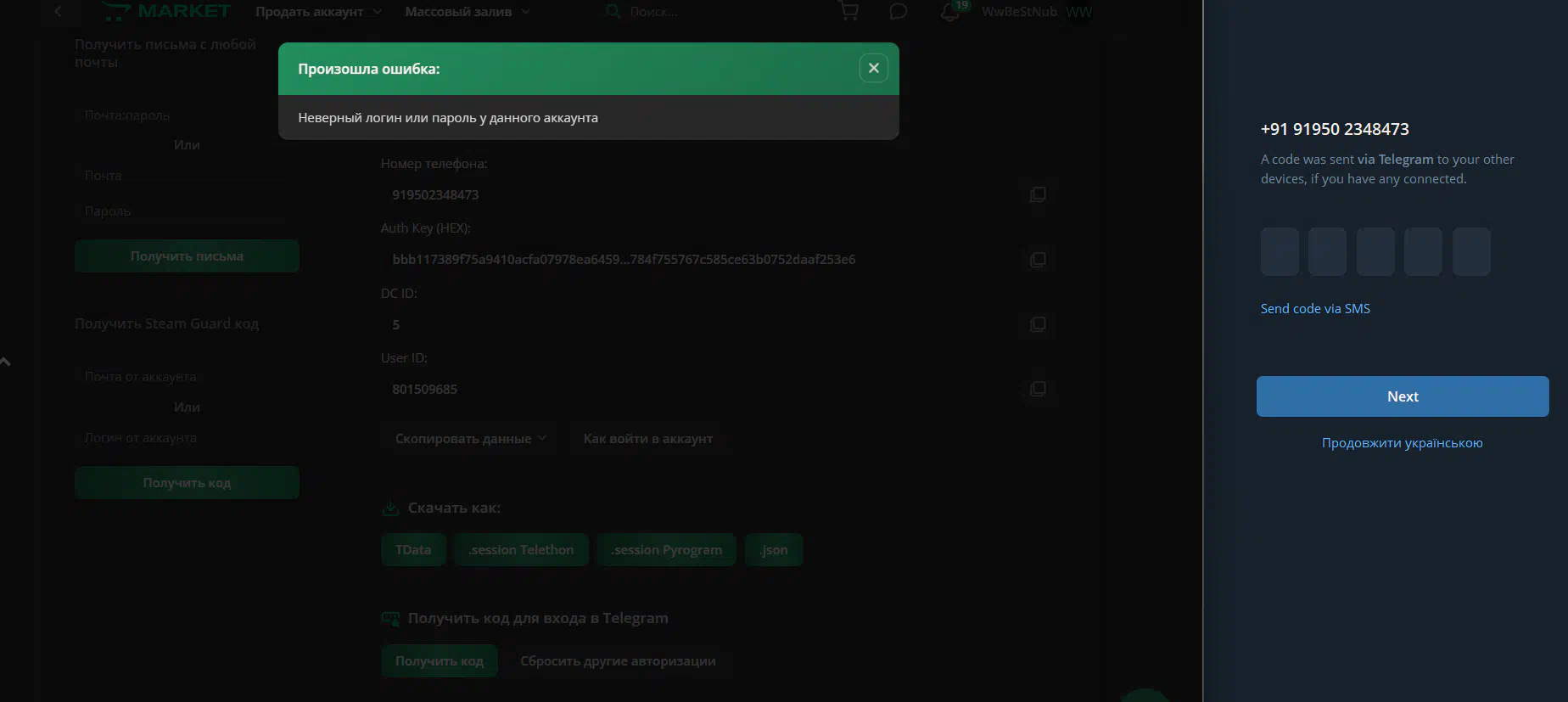Click the Почта:пароль input field
This screenshot has height=702, width=1568.
pyautogui.click(x=187, y=115)
